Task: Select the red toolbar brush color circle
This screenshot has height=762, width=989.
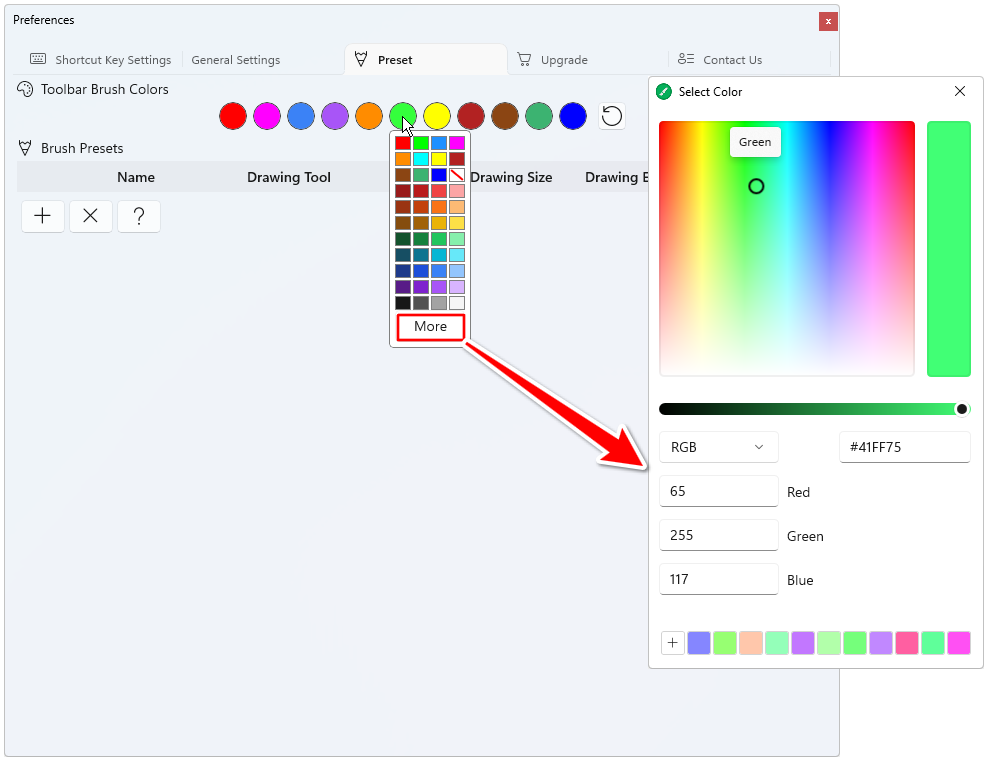Action: pyautogui.click(x=233, y=116)
